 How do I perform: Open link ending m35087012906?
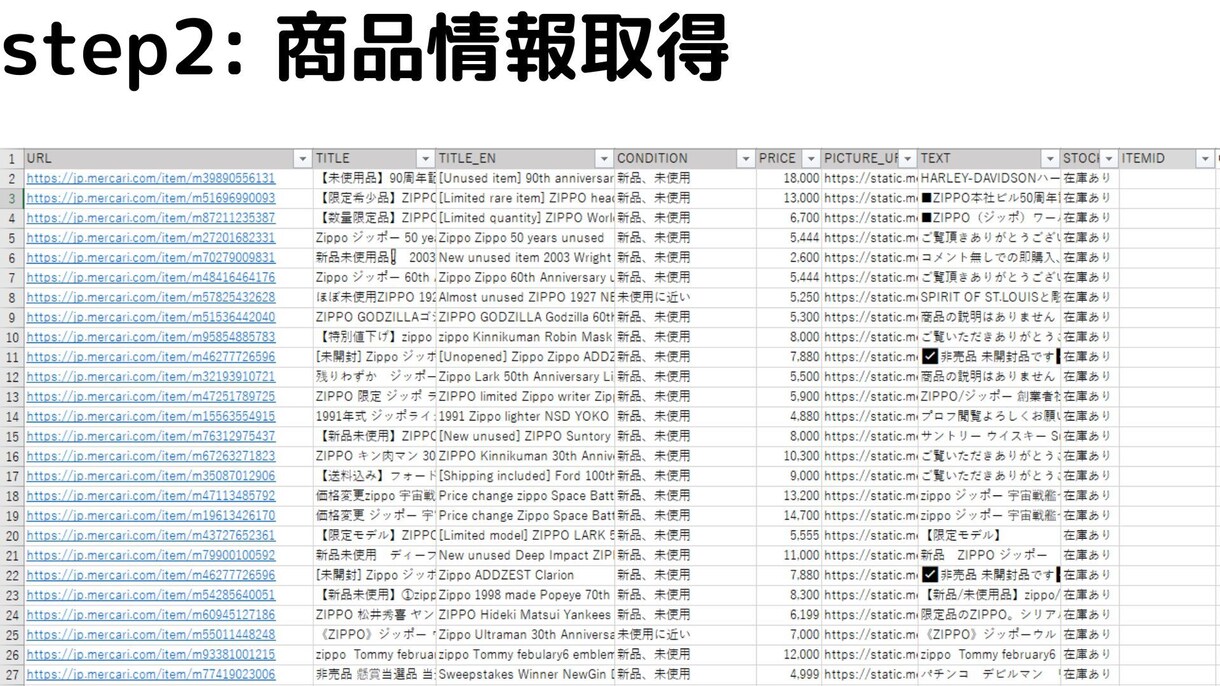(151, 476)
